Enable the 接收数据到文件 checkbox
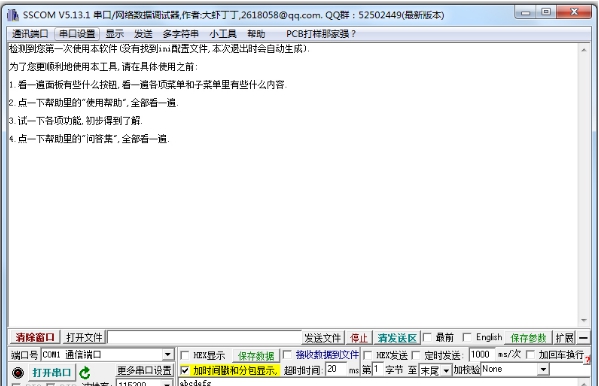 [x=287, y=355]
